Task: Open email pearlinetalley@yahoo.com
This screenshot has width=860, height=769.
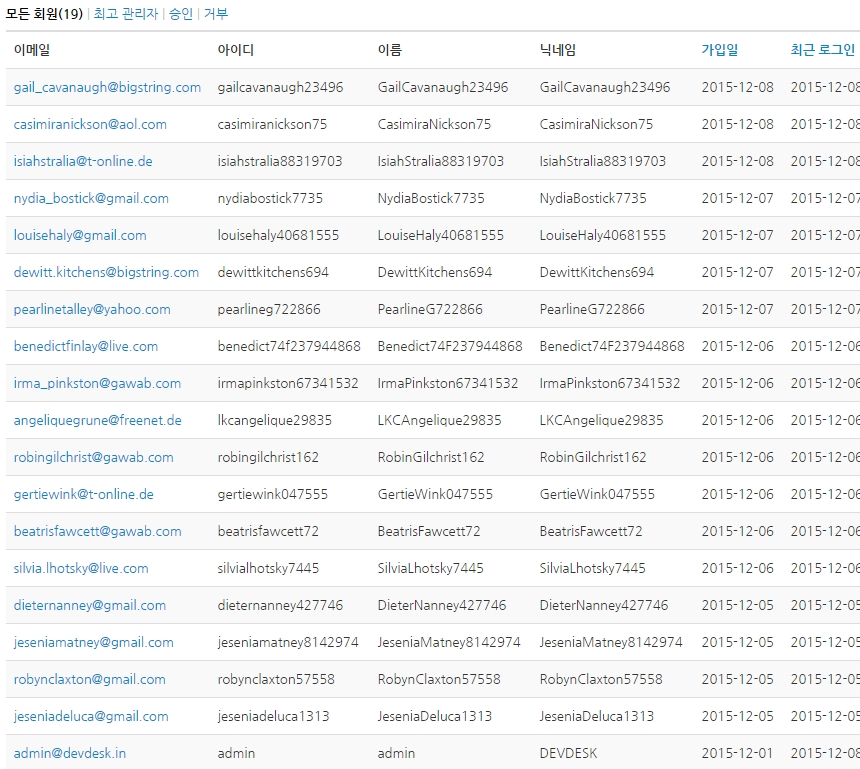Action: [92, 309]
